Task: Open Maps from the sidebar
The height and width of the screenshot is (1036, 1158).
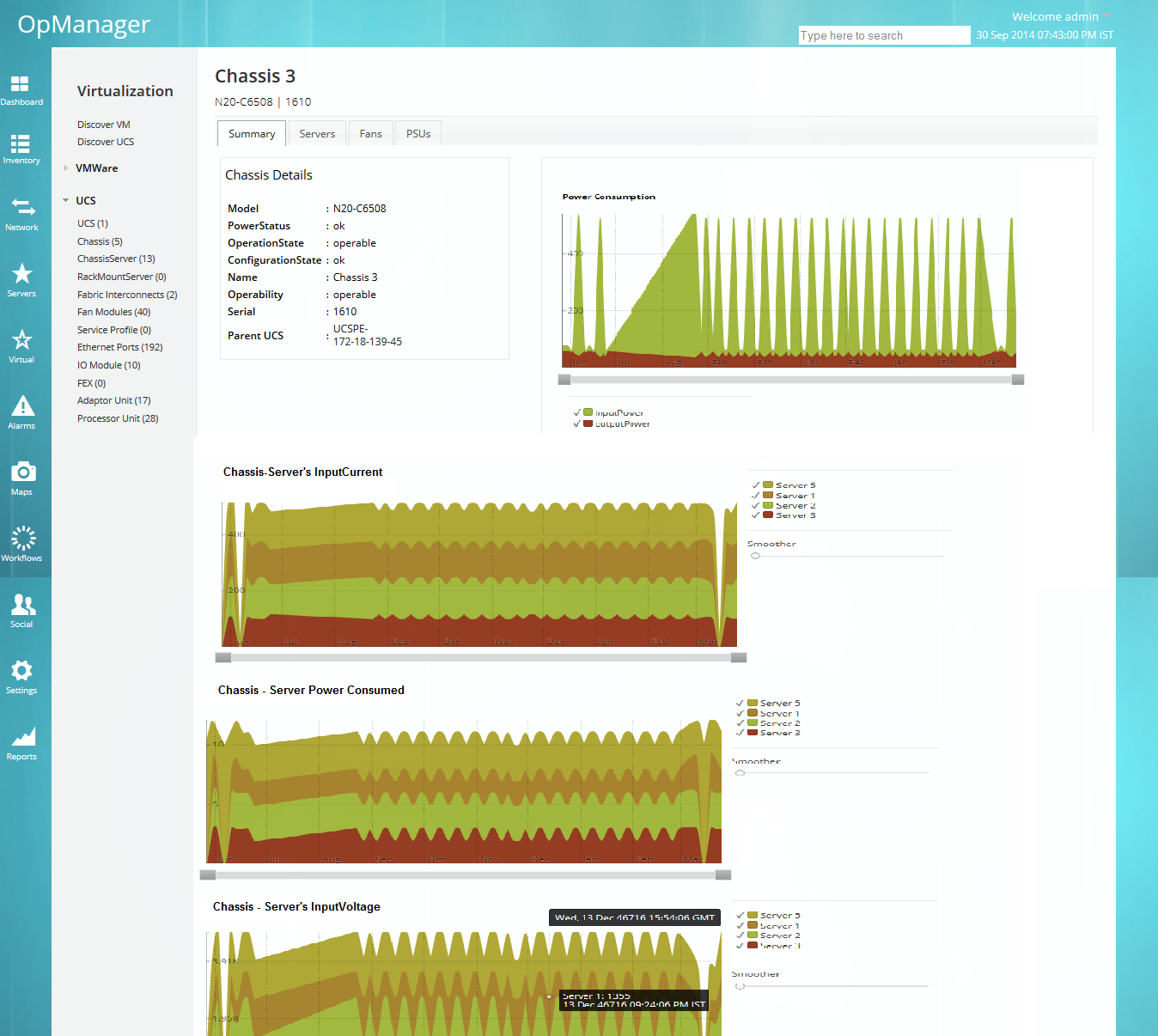Action: click(x=22, y=472)
